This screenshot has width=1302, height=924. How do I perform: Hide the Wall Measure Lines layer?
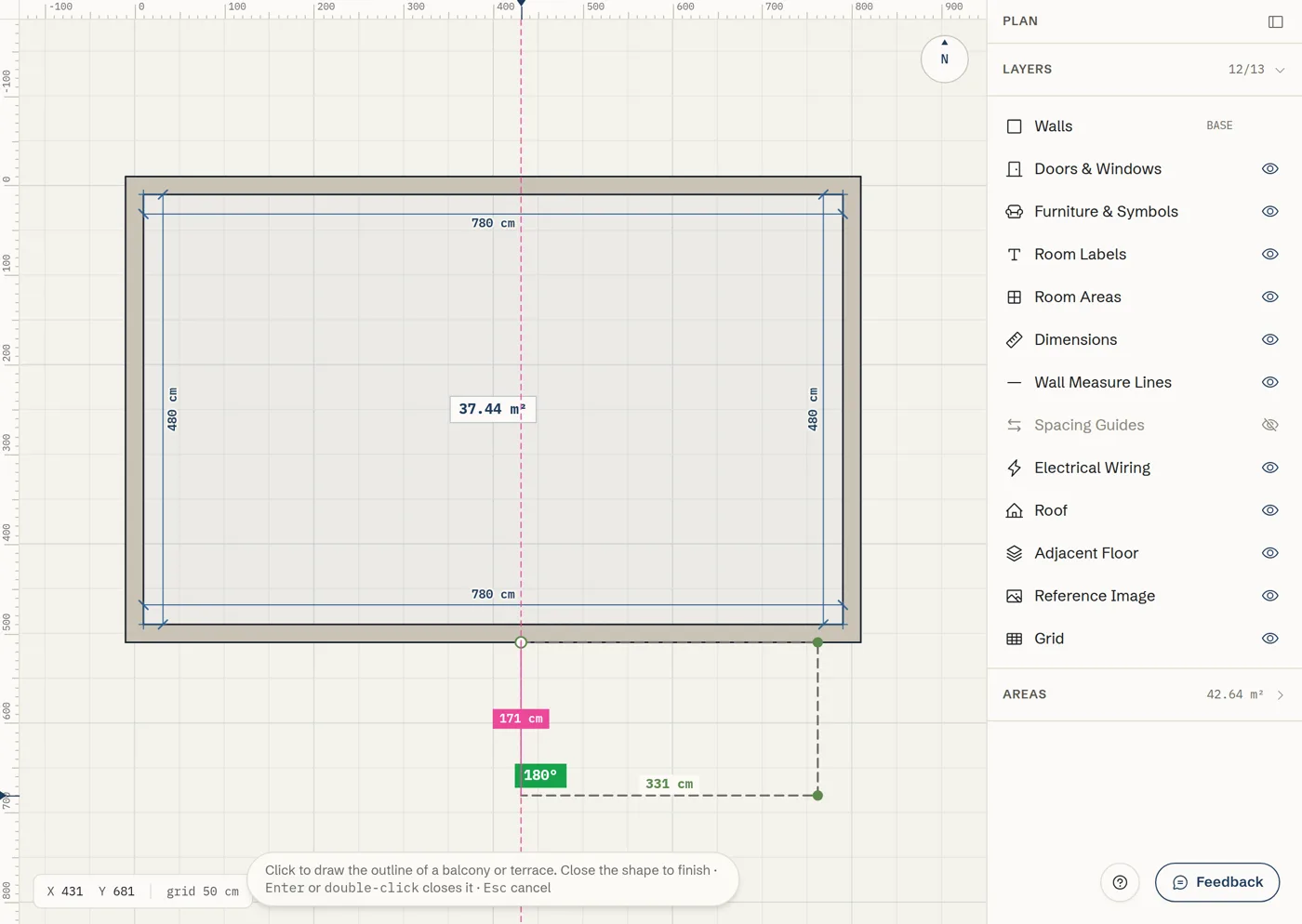pos(1270,383)
